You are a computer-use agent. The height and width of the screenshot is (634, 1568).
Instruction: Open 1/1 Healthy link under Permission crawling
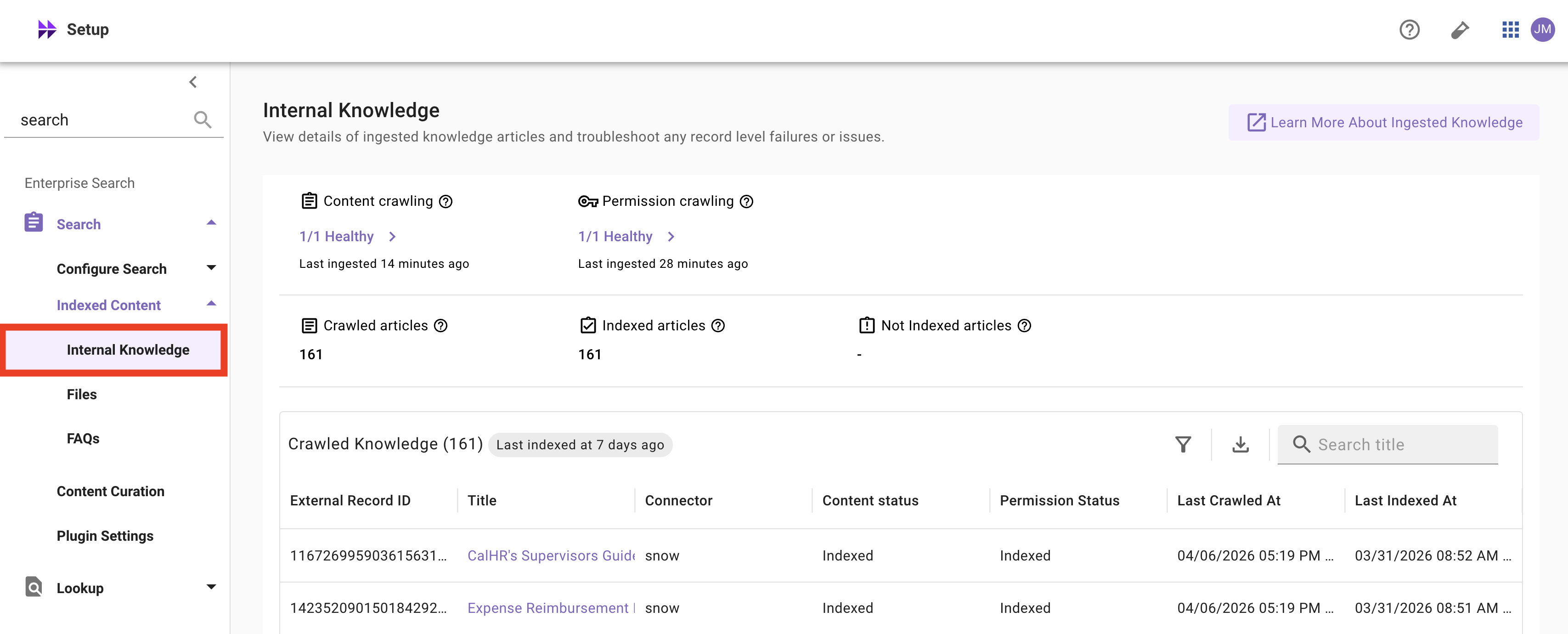(615, 236)
